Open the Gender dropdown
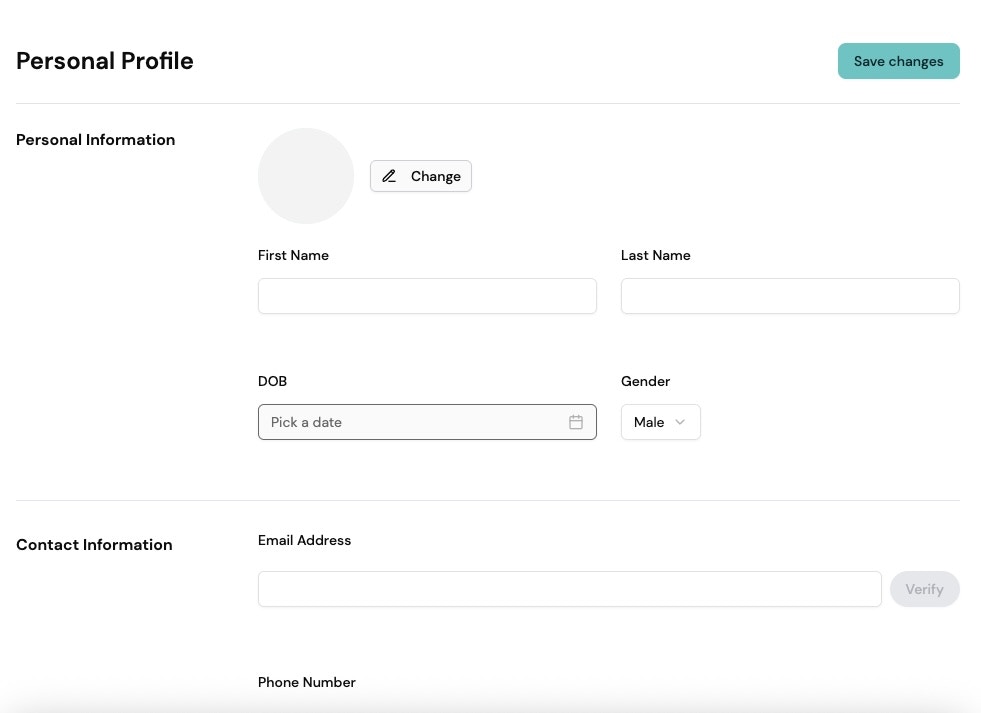Image resolution: width=981 pixels, height=713 pixels. [660, 422]
